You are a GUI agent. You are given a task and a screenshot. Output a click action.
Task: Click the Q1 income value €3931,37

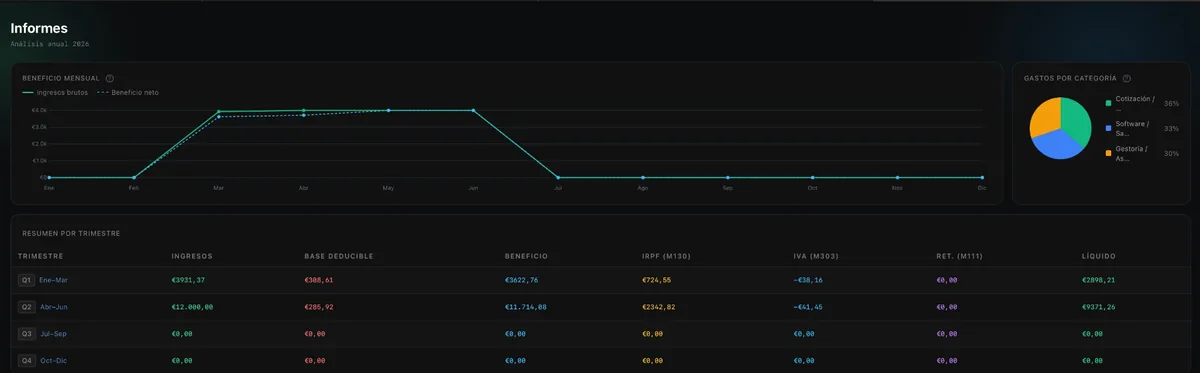tap(188, 281)
